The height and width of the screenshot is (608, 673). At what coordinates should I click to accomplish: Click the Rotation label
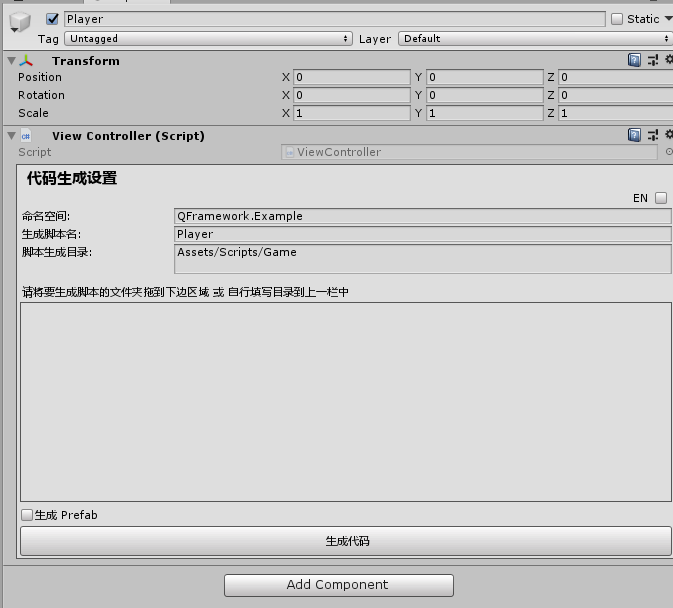(x=41, y=95)
